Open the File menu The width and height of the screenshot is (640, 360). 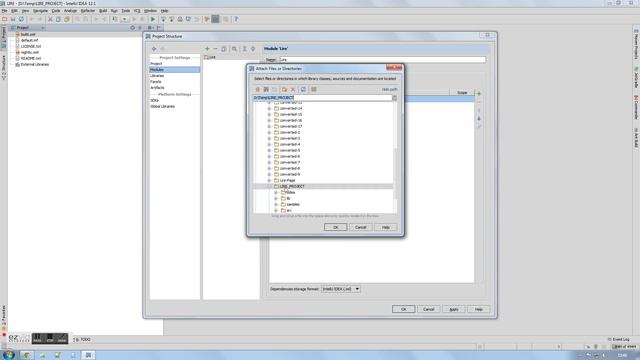[4, 11]
